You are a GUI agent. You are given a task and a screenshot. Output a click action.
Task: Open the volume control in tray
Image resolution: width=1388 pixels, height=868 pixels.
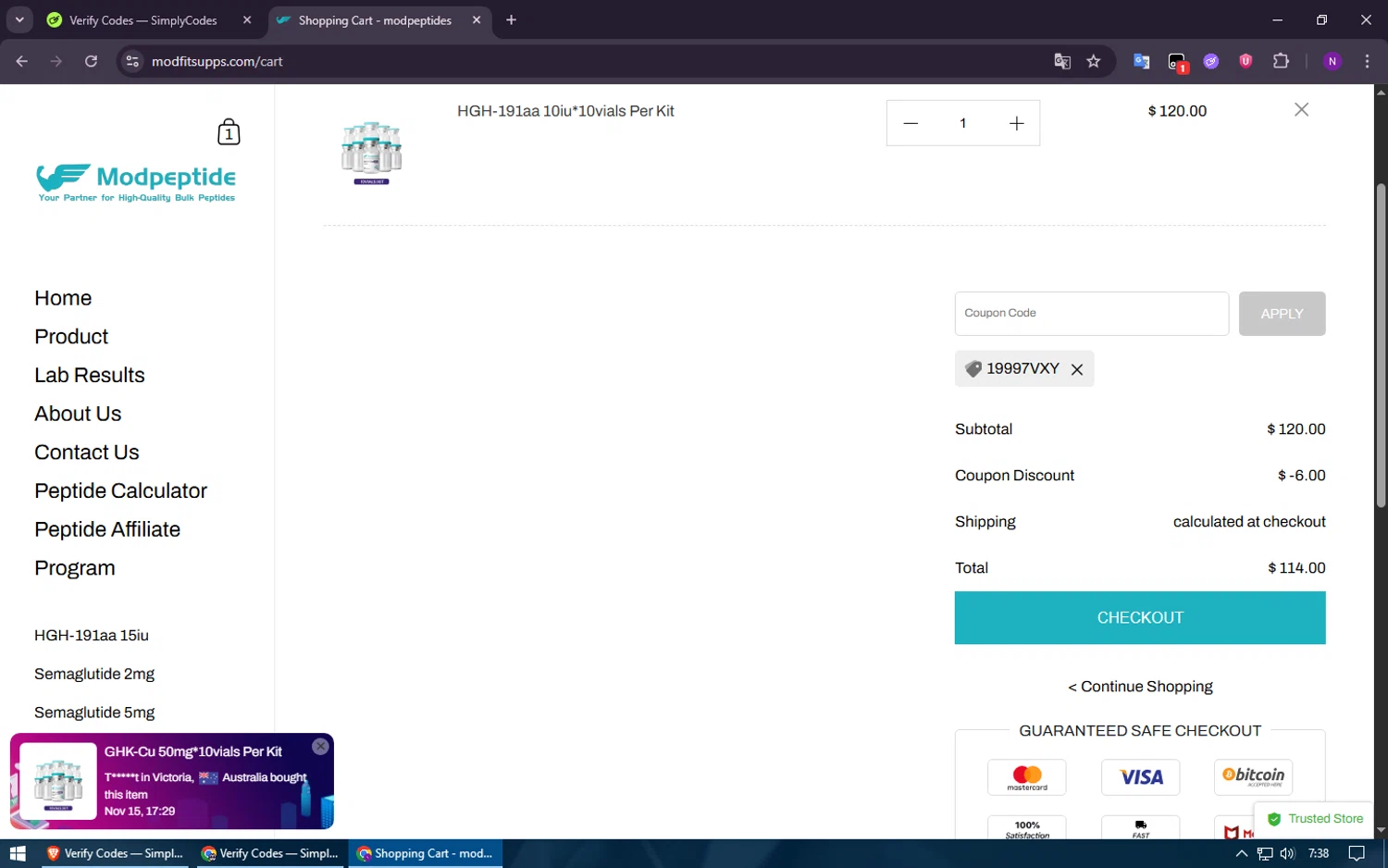[1287, 853]
